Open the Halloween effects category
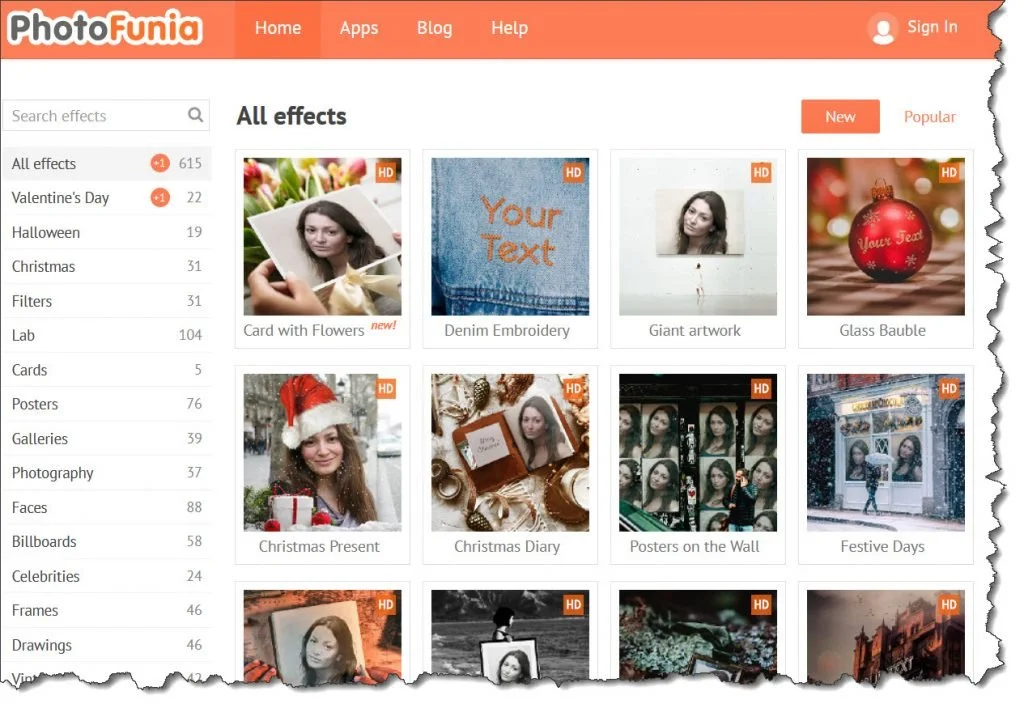The width and height of the screenshot is (1024, 708). tap(45, 232)
